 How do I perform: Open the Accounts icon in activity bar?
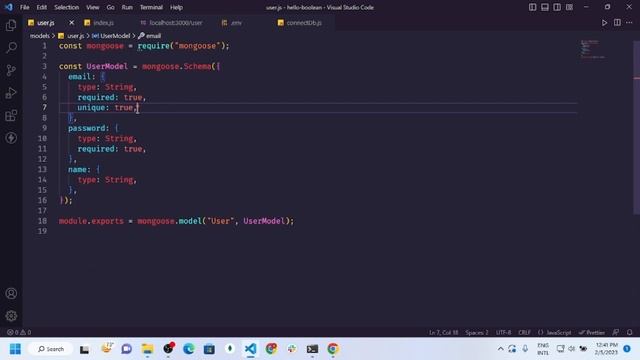point(11,293)
